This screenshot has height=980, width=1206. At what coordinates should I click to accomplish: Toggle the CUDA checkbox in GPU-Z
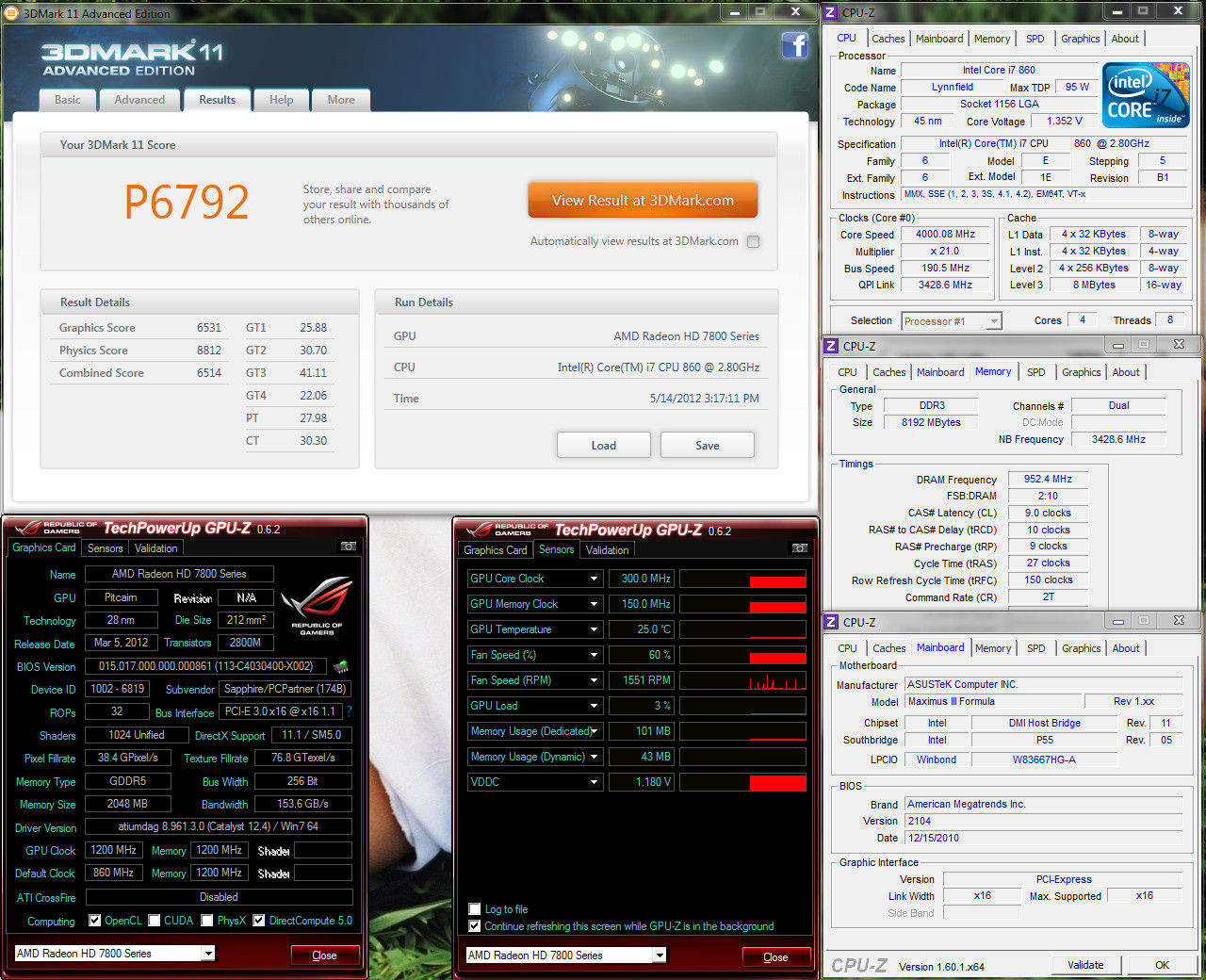[154, 921]
